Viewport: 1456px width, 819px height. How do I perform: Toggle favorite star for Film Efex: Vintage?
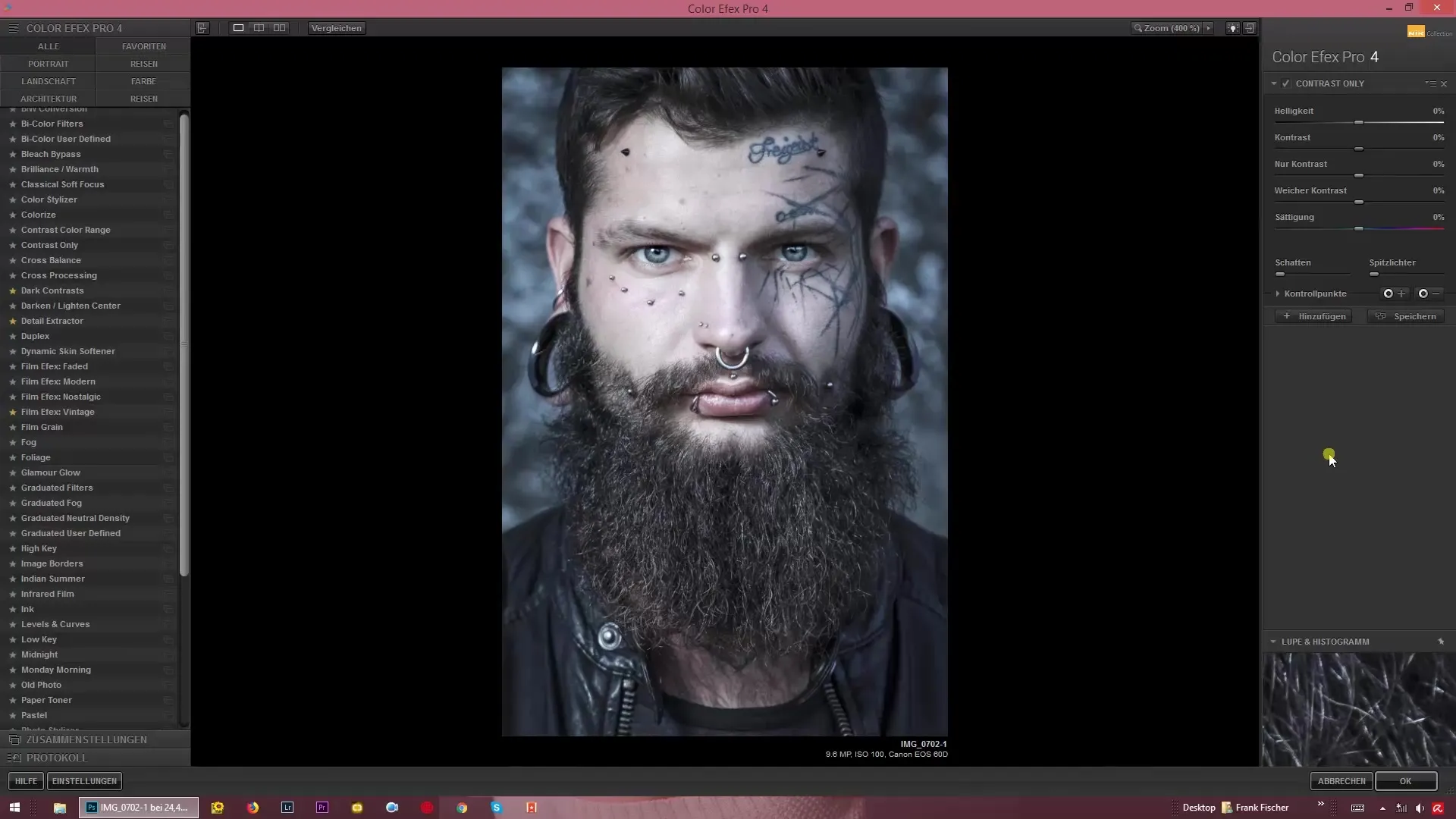click(13, 413)
